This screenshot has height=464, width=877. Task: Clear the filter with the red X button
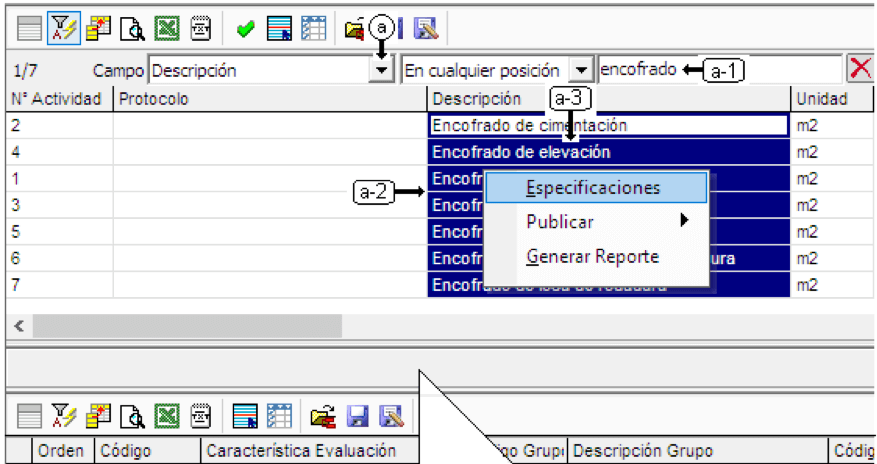click(860, 70)
